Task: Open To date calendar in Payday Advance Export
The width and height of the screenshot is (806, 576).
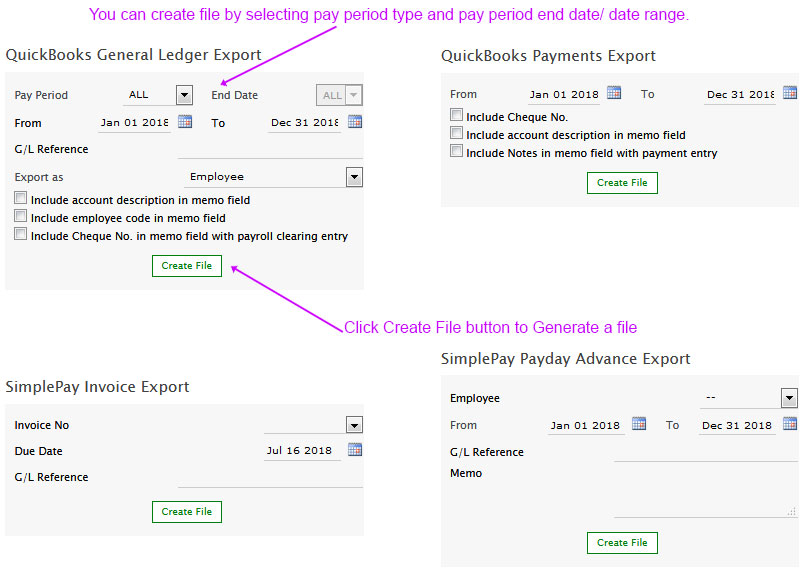Action: point(790,424)
